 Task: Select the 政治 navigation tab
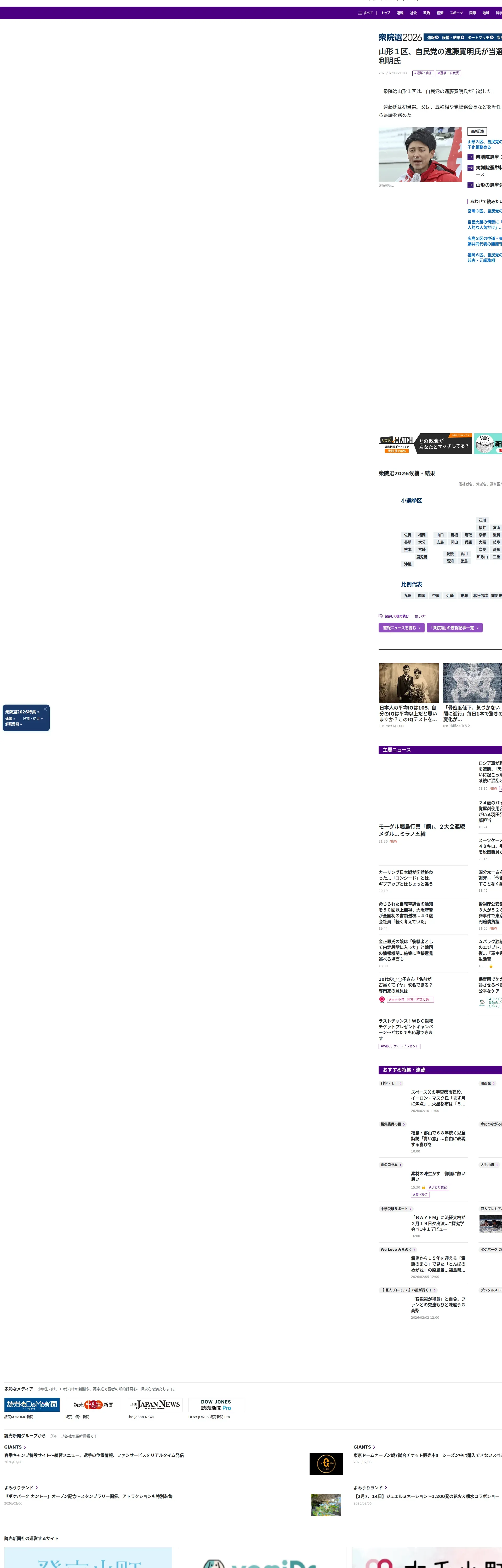(426, 13)
